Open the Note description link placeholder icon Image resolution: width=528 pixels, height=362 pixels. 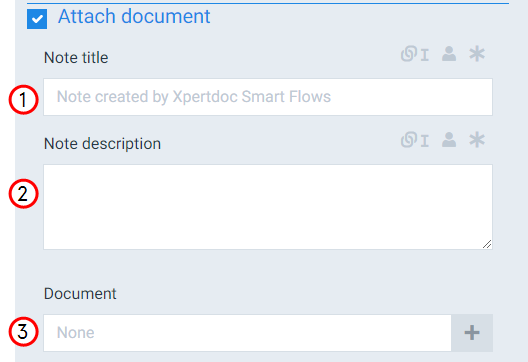415,140
